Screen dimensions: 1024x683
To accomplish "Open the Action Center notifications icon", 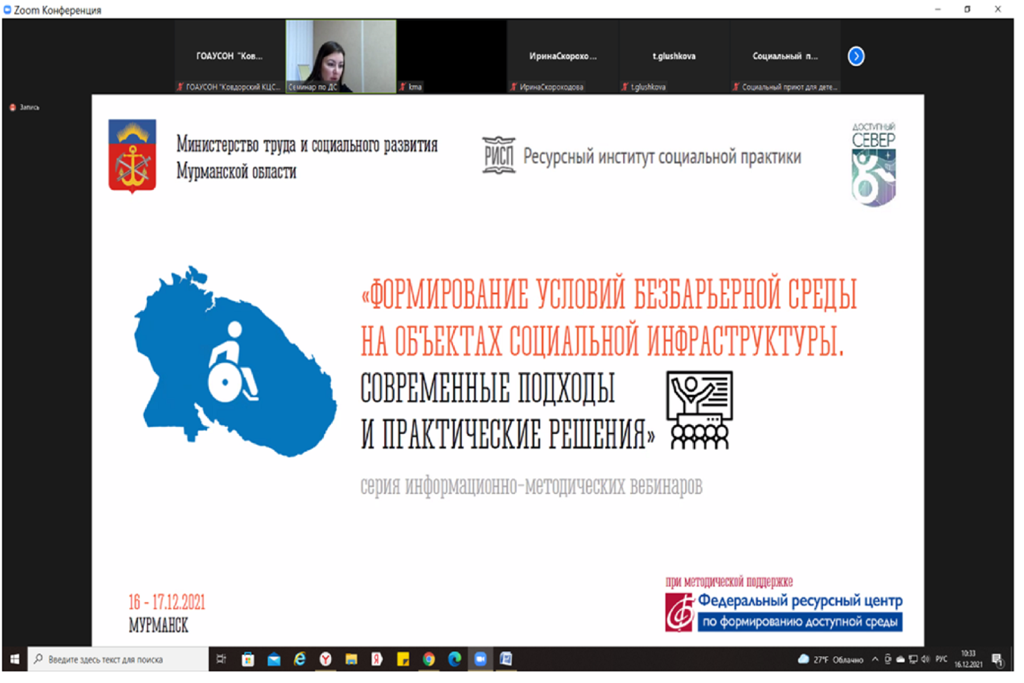I will click(x=998, y=659).
